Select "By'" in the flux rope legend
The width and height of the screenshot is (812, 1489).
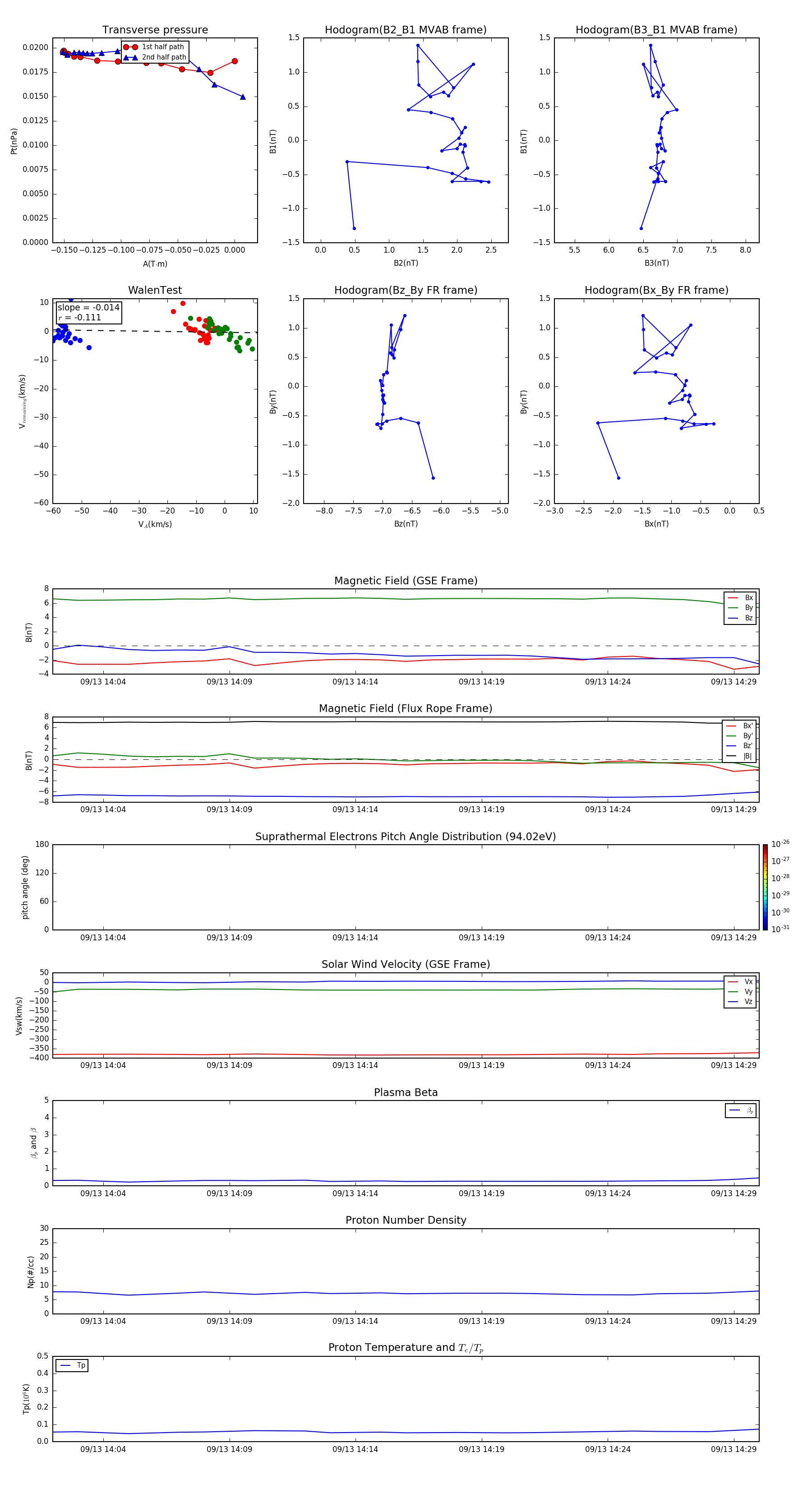740,736
